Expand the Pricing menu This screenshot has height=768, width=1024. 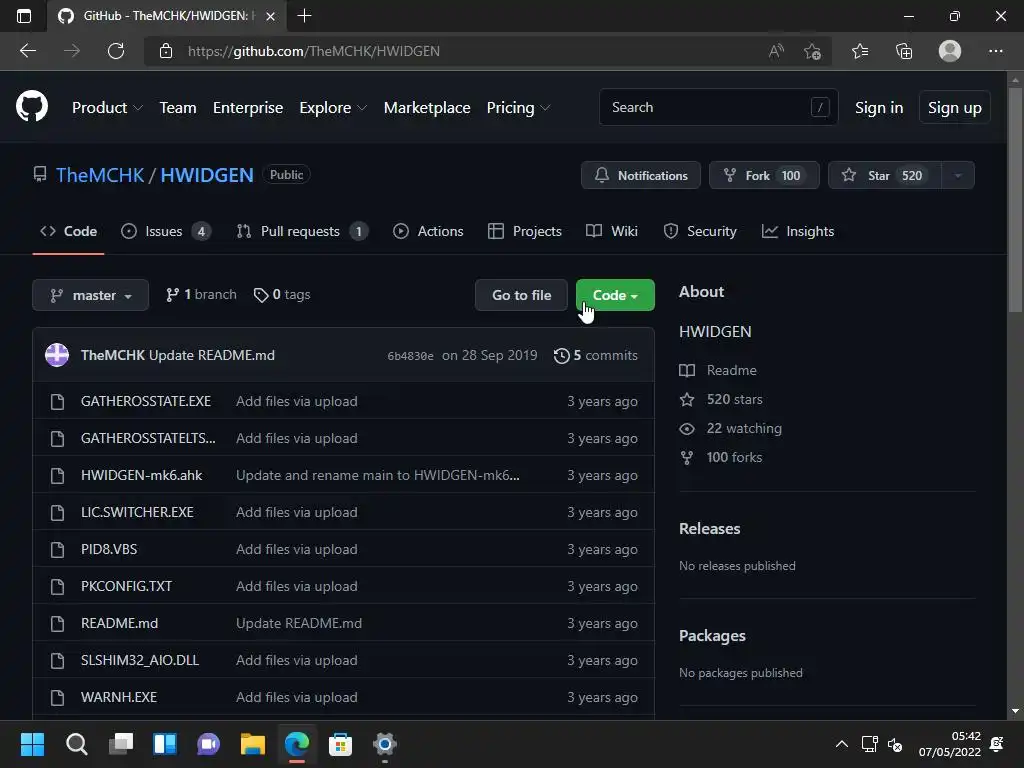pyautogui.click(x=519, y=108)
